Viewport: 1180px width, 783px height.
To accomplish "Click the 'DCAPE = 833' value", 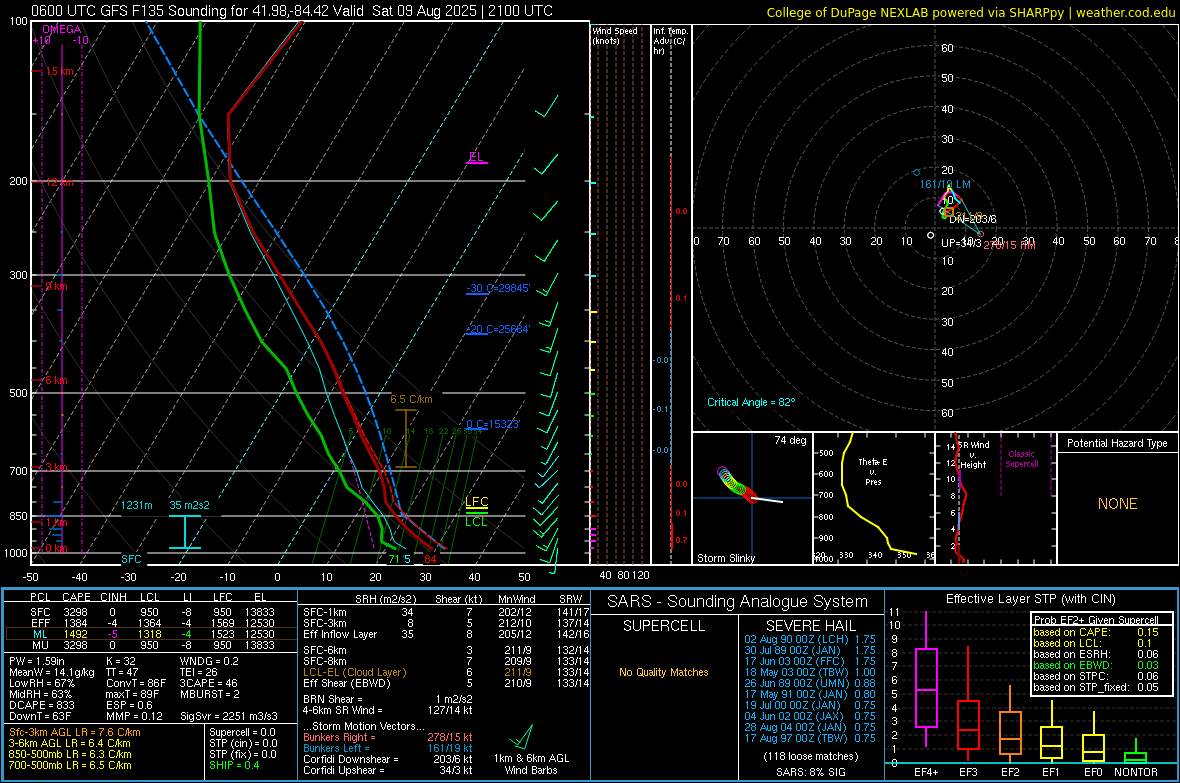I will [41, 705].
